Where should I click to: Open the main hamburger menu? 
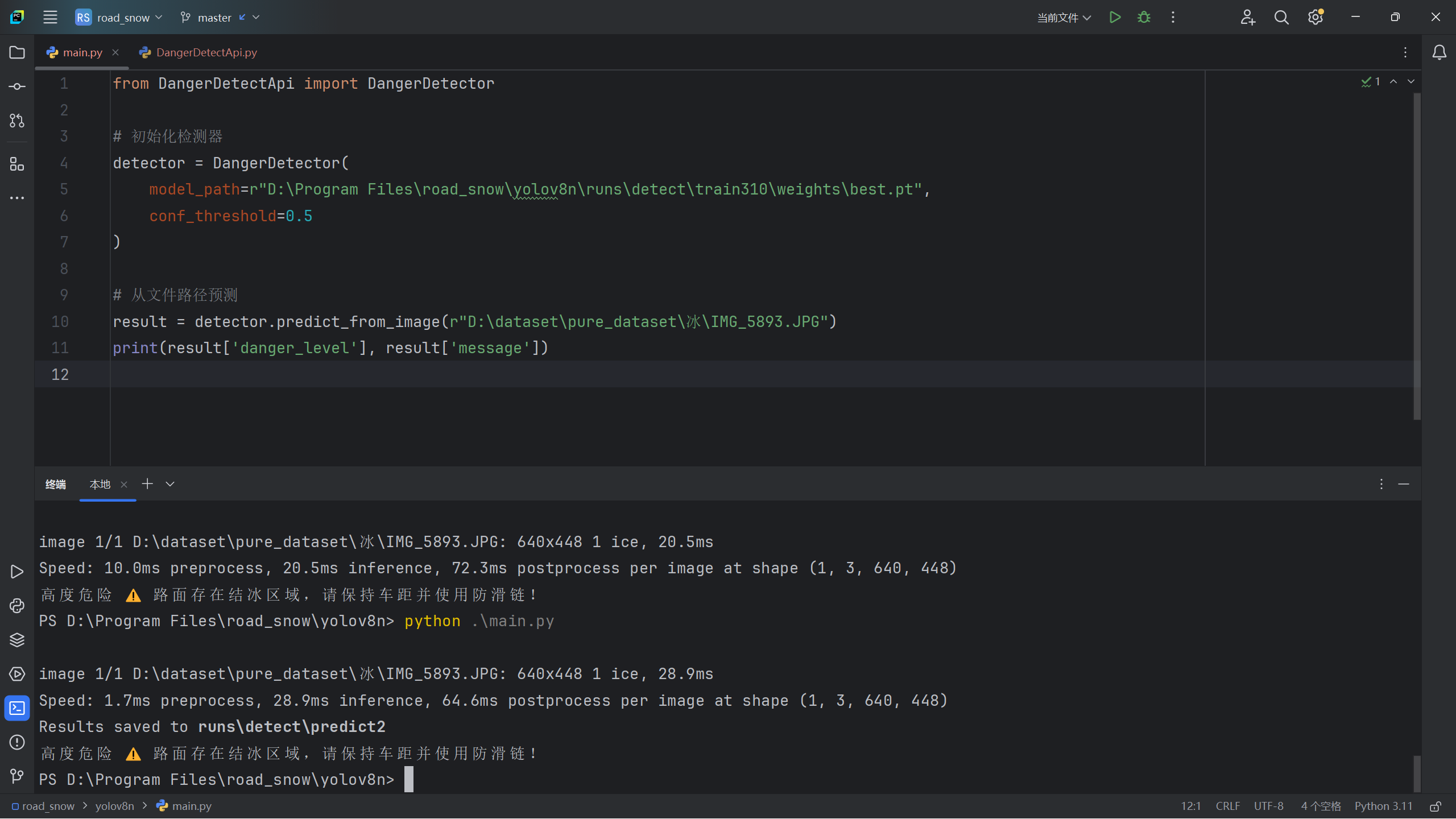(50, 17)
